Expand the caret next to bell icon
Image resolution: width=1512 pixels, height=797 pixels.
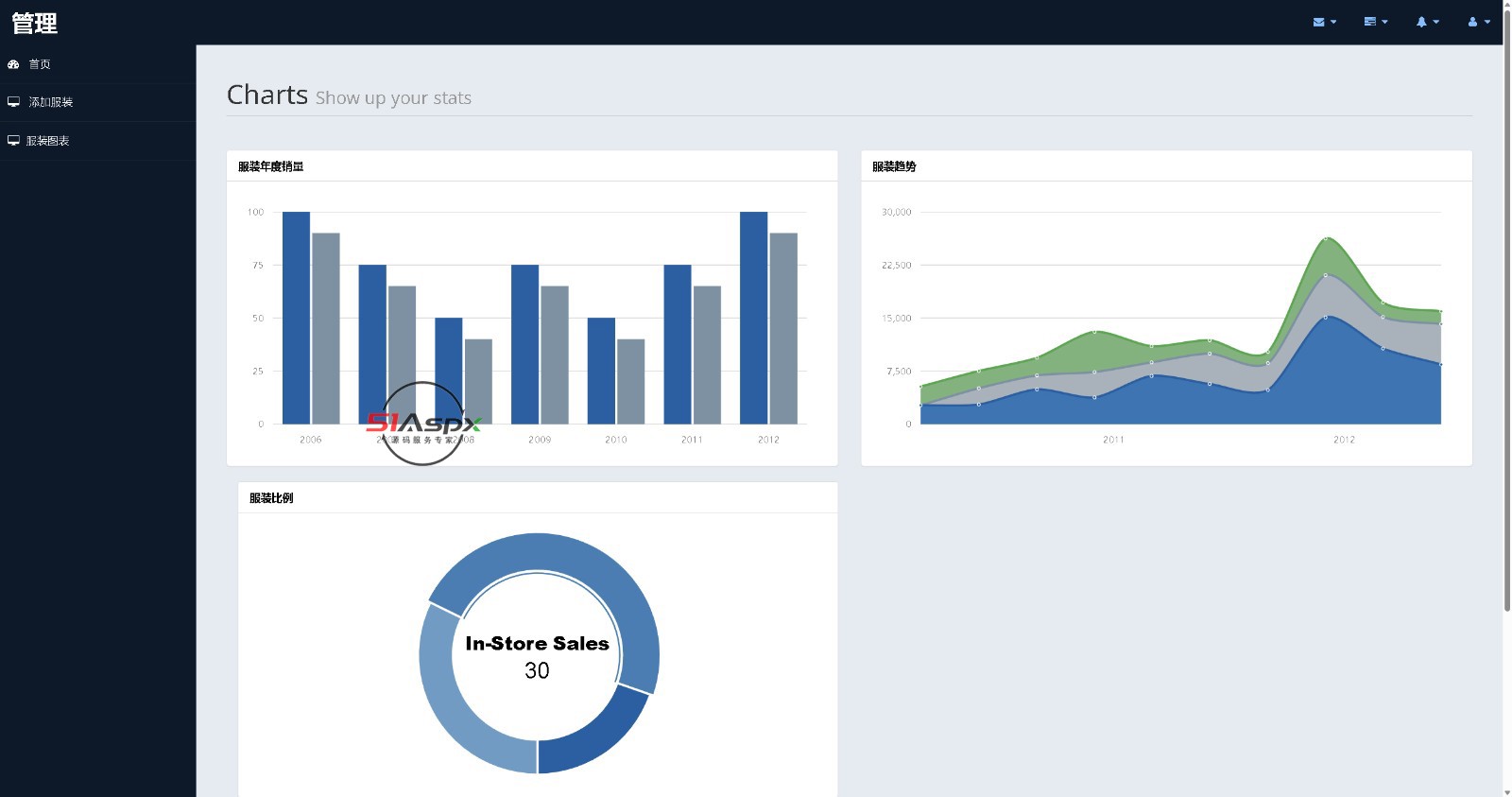[1436, 22]
